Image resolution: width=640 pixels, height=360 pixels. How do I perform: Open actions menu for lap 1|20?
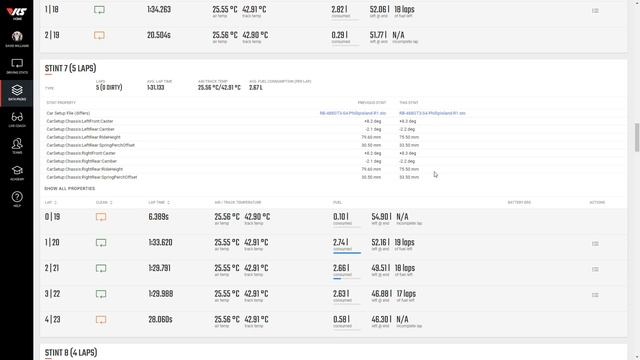[x=595, y=244]
